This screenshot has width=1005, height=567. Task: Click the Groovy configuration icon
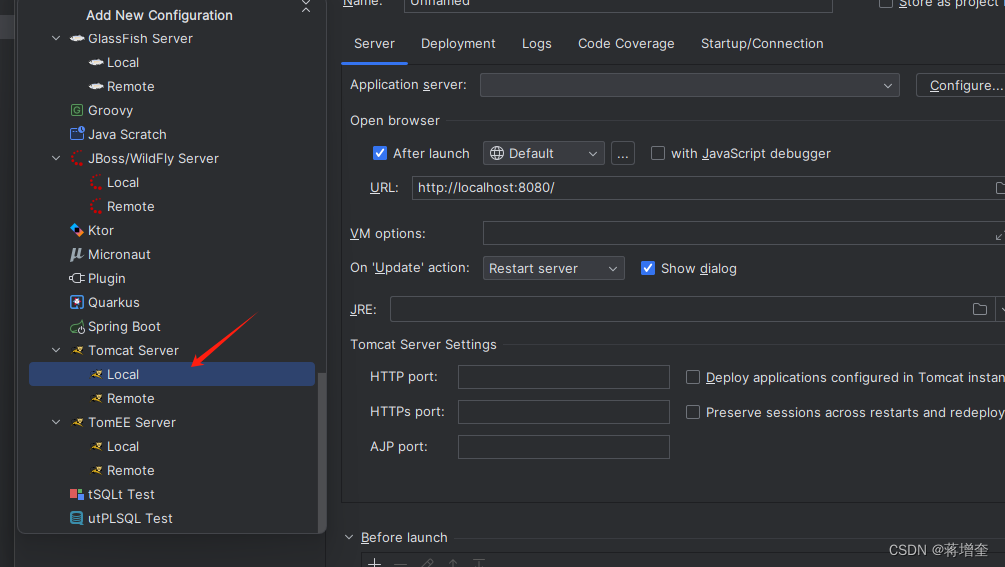pyautogui.click(x=77, y=110)
